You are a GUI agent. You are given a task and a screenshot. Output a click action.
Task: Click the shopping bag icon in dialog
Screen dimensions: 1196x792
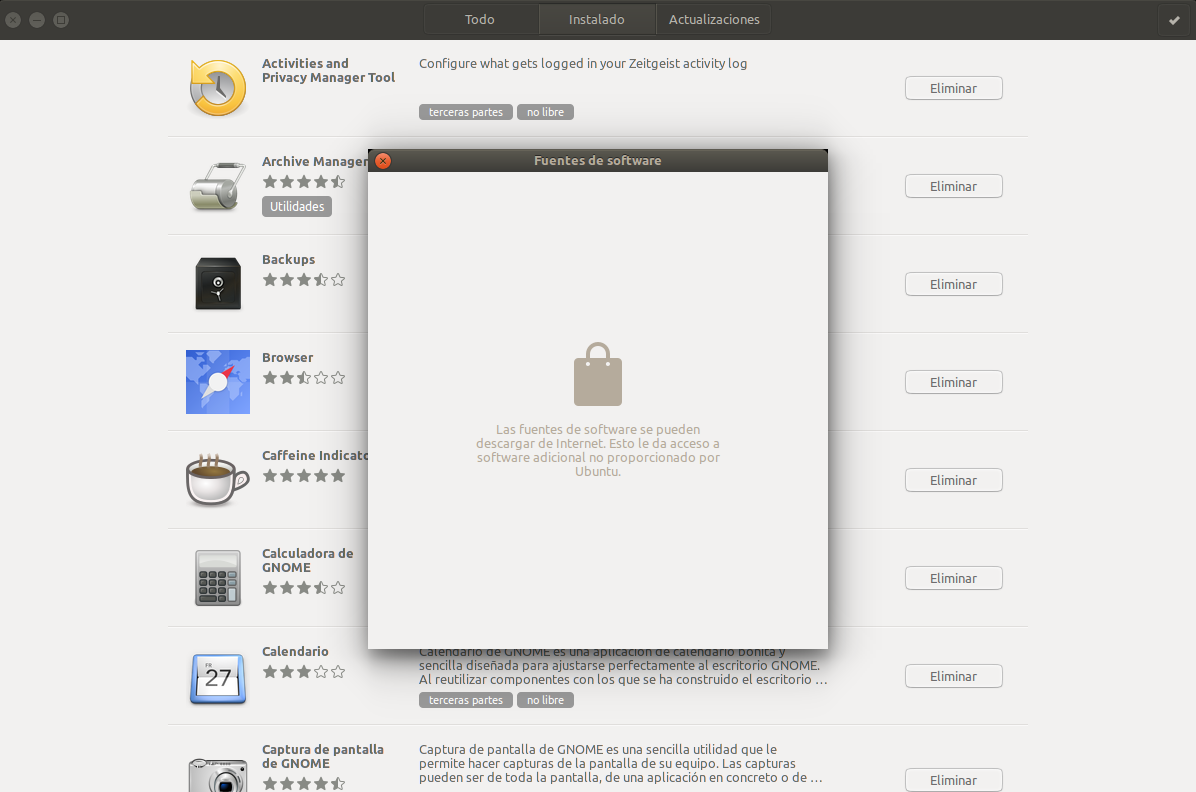pyautogui.click(x=598, y=374)
